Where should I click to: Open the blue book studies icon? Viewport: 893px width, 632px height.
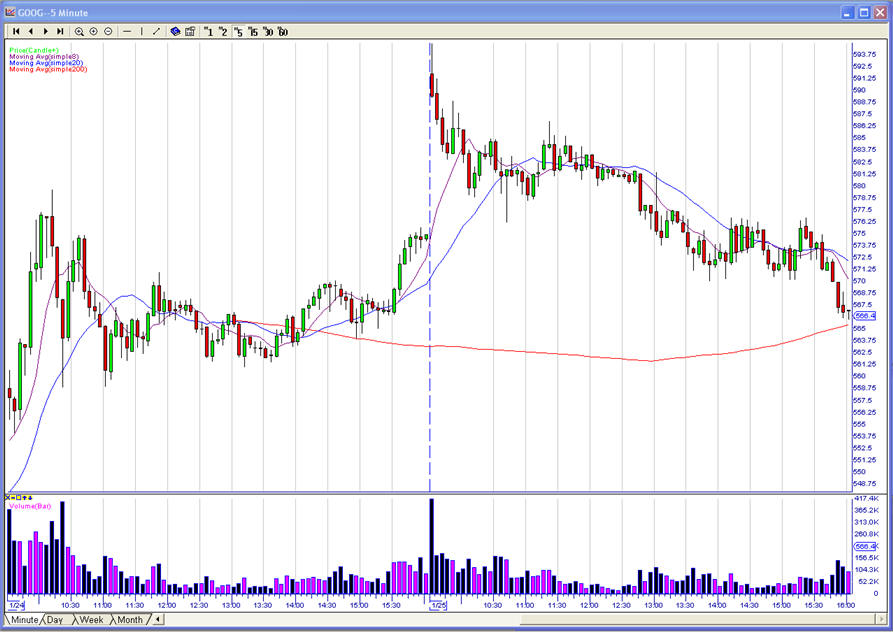point(175,32)
